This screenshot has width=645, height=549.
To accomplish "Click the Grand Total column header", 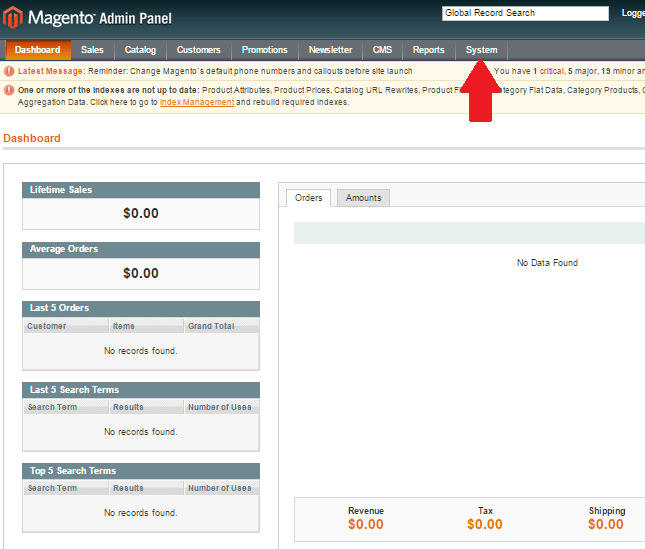I will click(x=222, y=326).
